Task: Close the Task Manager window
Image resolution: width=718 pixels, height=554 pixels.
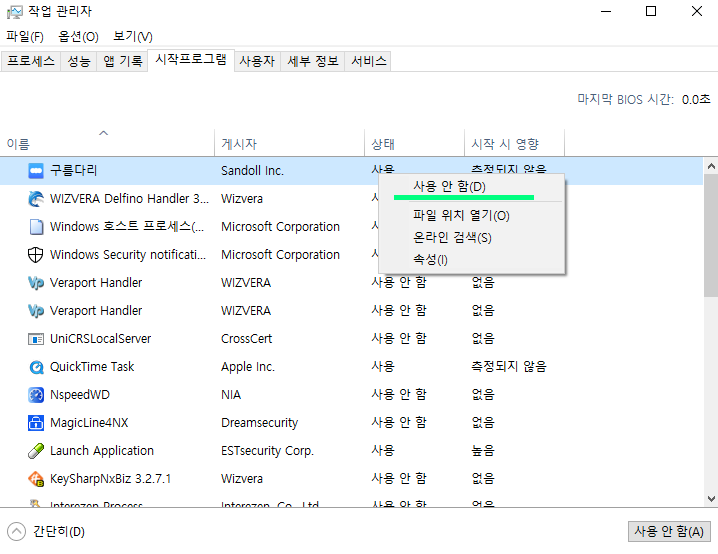Action: tap(696, 11)
